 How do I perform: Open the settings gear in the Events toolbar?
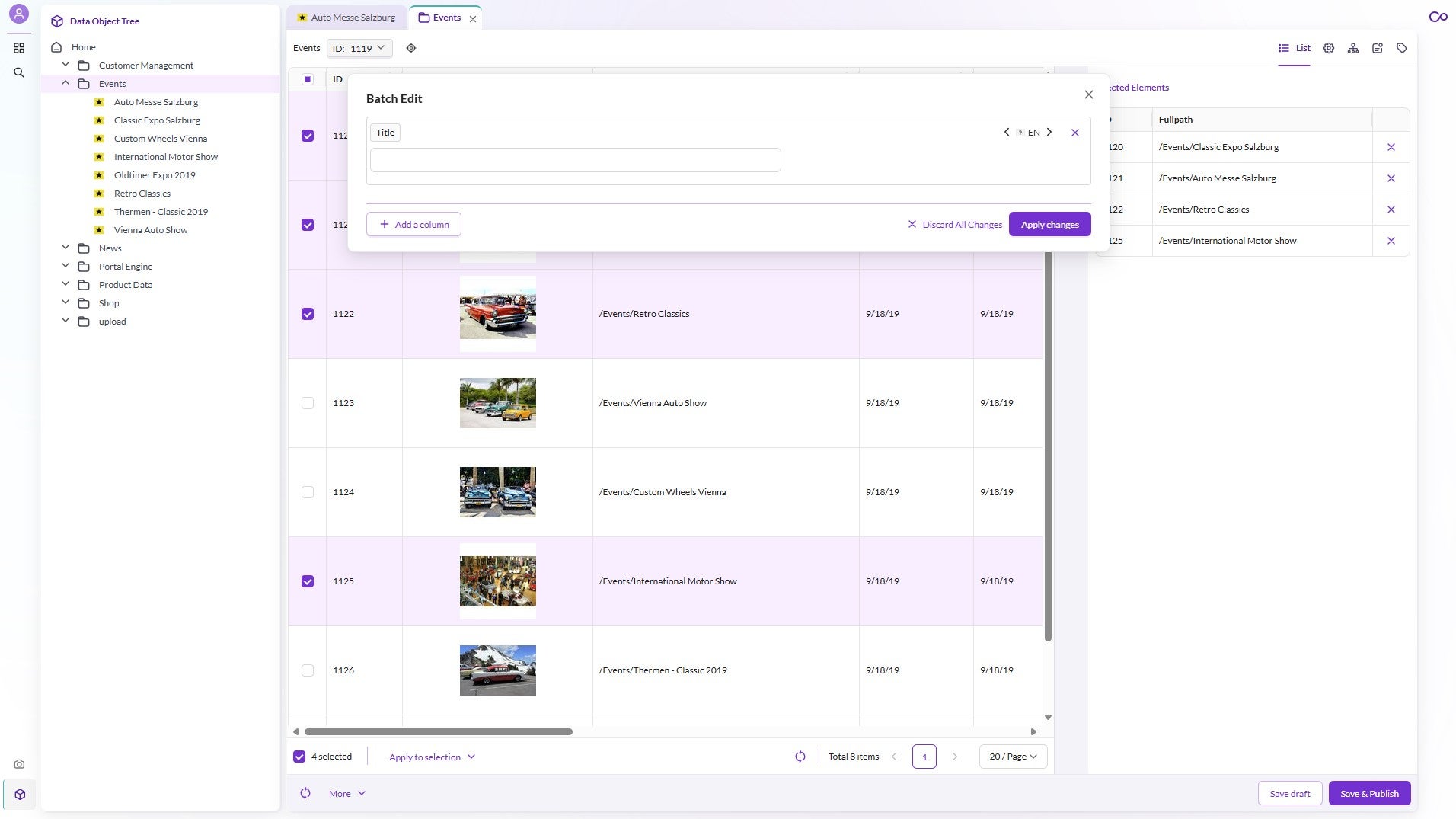[1329, 47]
